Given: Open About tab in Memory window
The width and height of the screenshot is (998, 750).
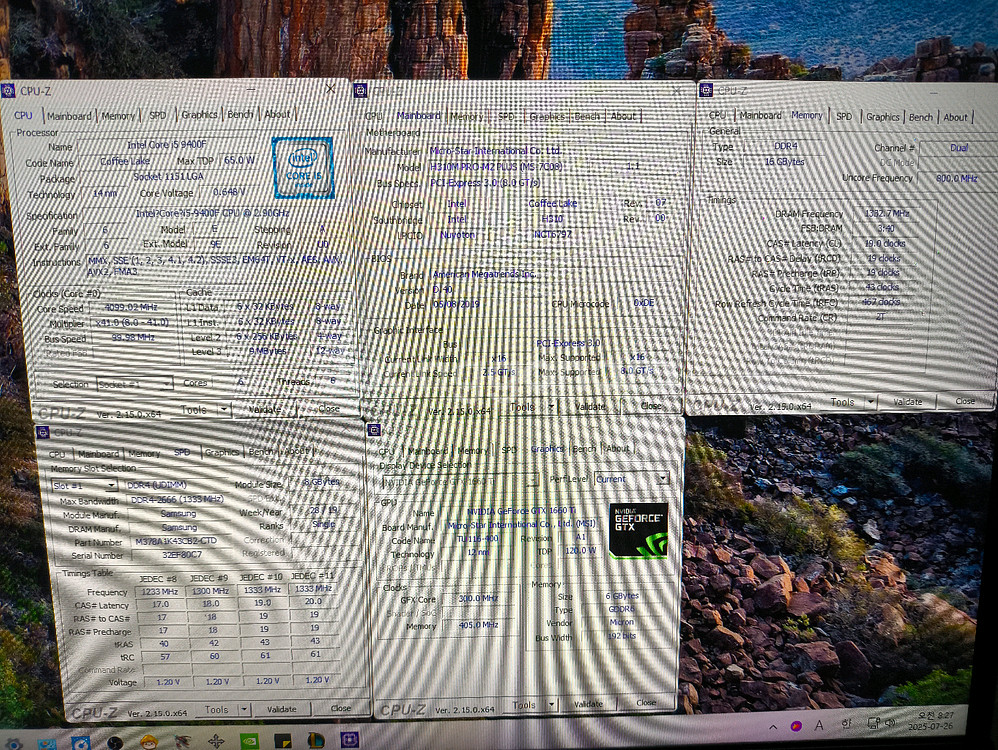Looking at the screenshot, I should tap(955, 117).
